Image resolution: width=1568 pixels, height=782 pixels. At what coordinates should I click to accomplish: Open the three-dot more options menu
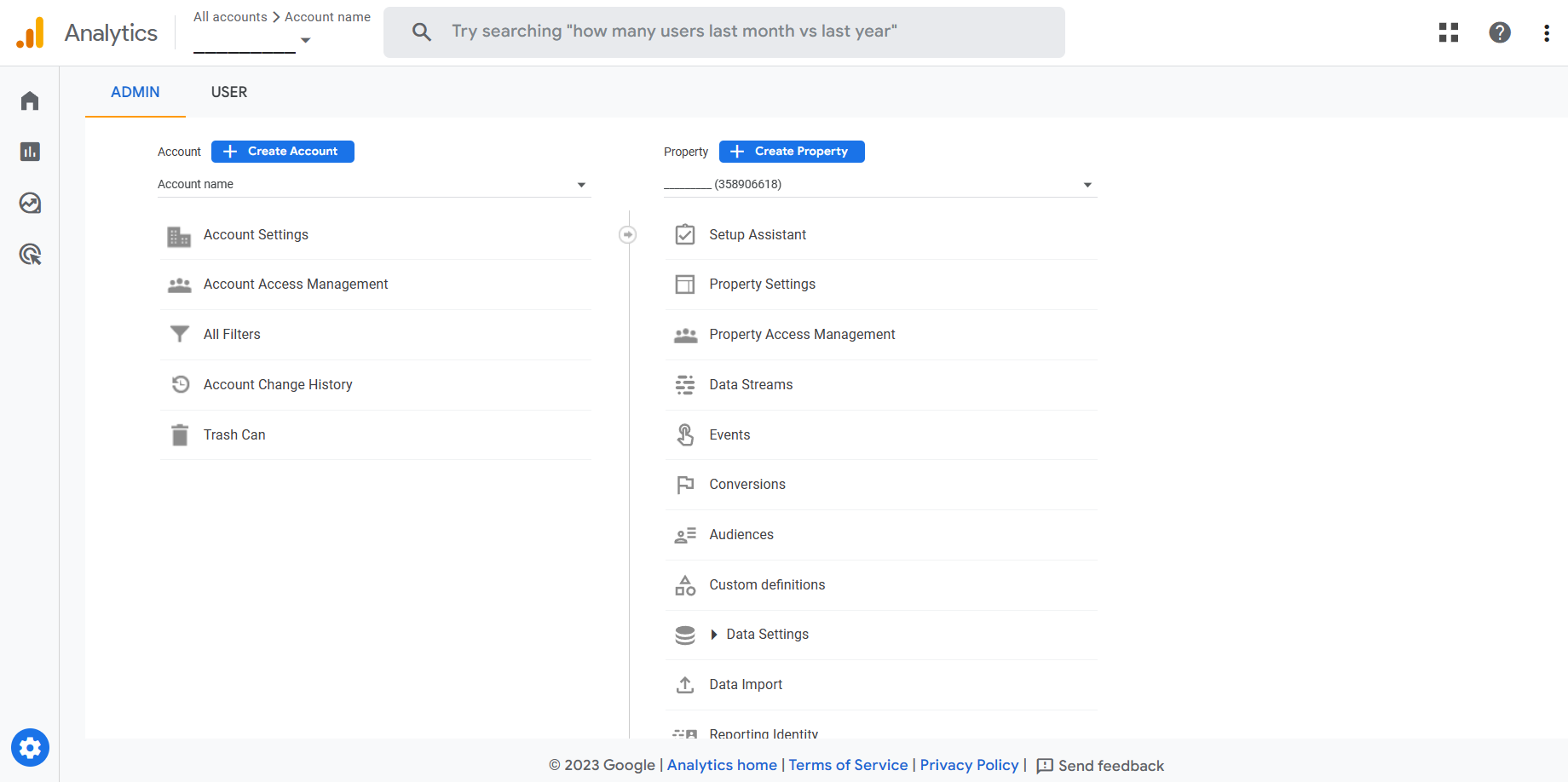1547,33
